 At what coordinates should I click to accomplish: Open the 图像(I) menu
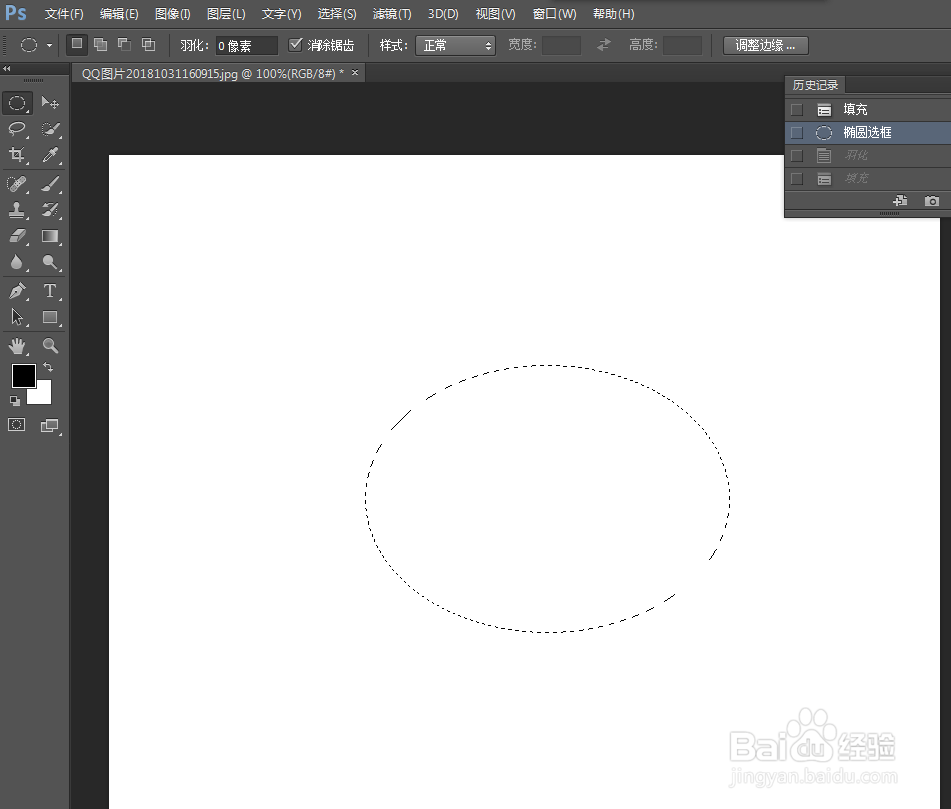(172, 14)
